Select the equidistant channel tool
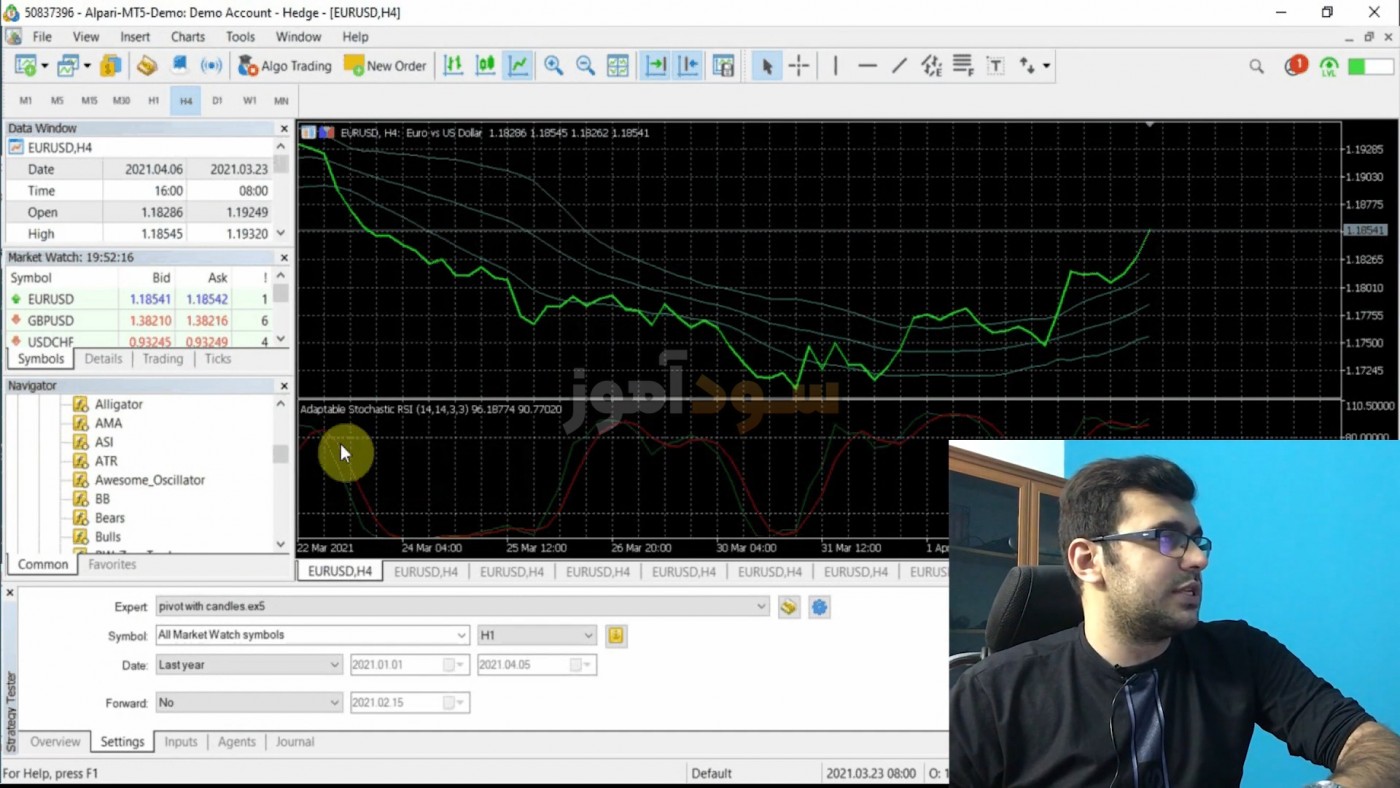Image resolution: width=1400 pixels, height=788 pixels. coord(931,66)
